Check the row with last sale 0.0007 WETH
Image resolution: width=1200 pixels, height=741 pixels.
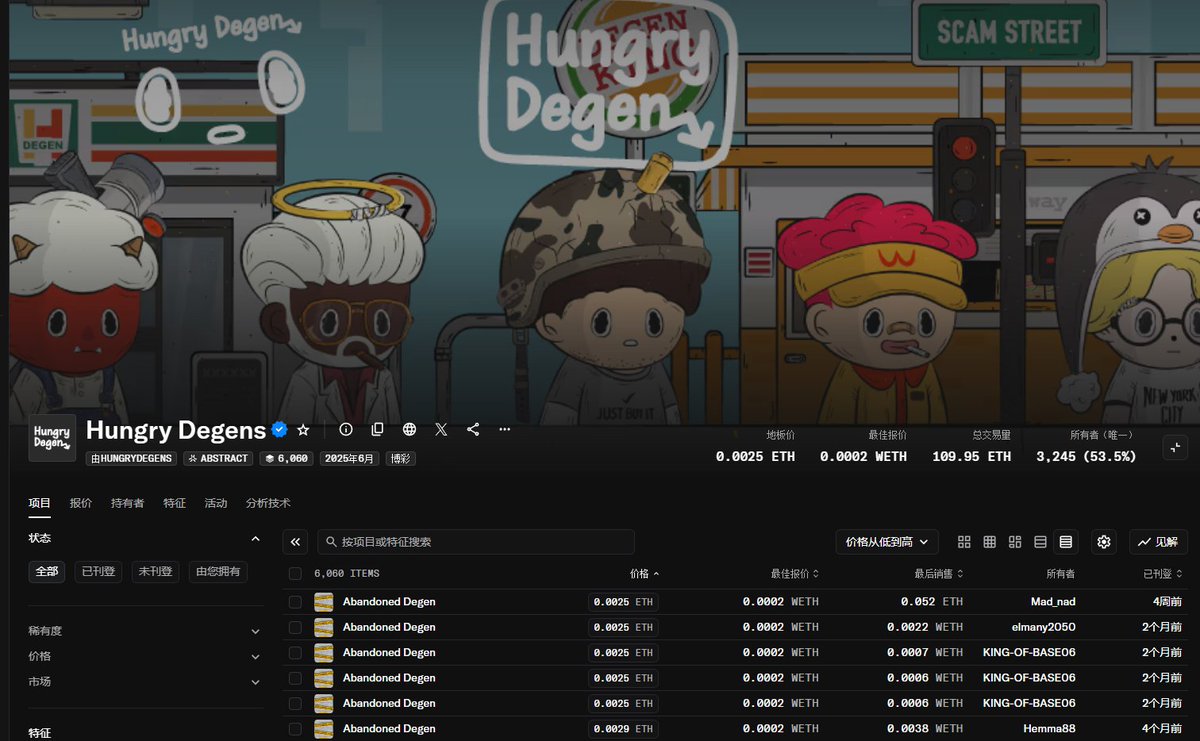tap(295, 653)
